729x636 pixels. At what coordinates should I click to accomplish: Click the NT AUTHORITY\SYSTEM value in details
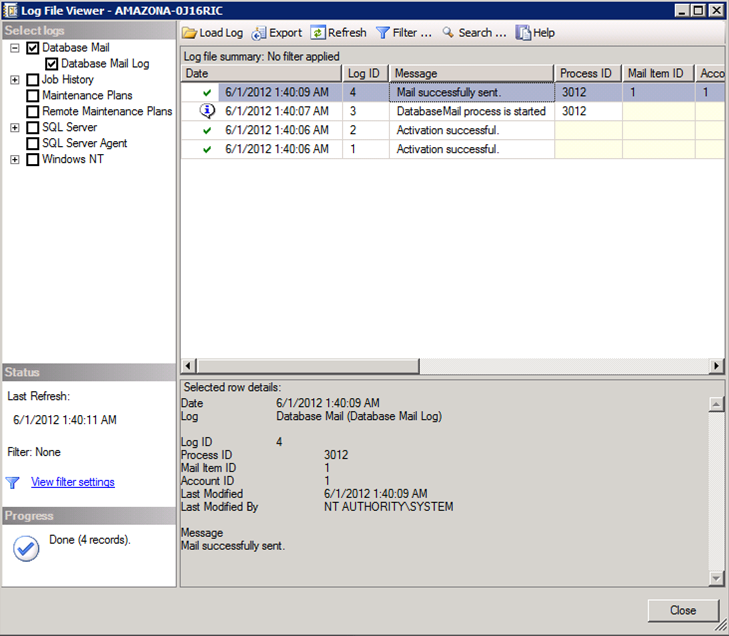(388, 507)
